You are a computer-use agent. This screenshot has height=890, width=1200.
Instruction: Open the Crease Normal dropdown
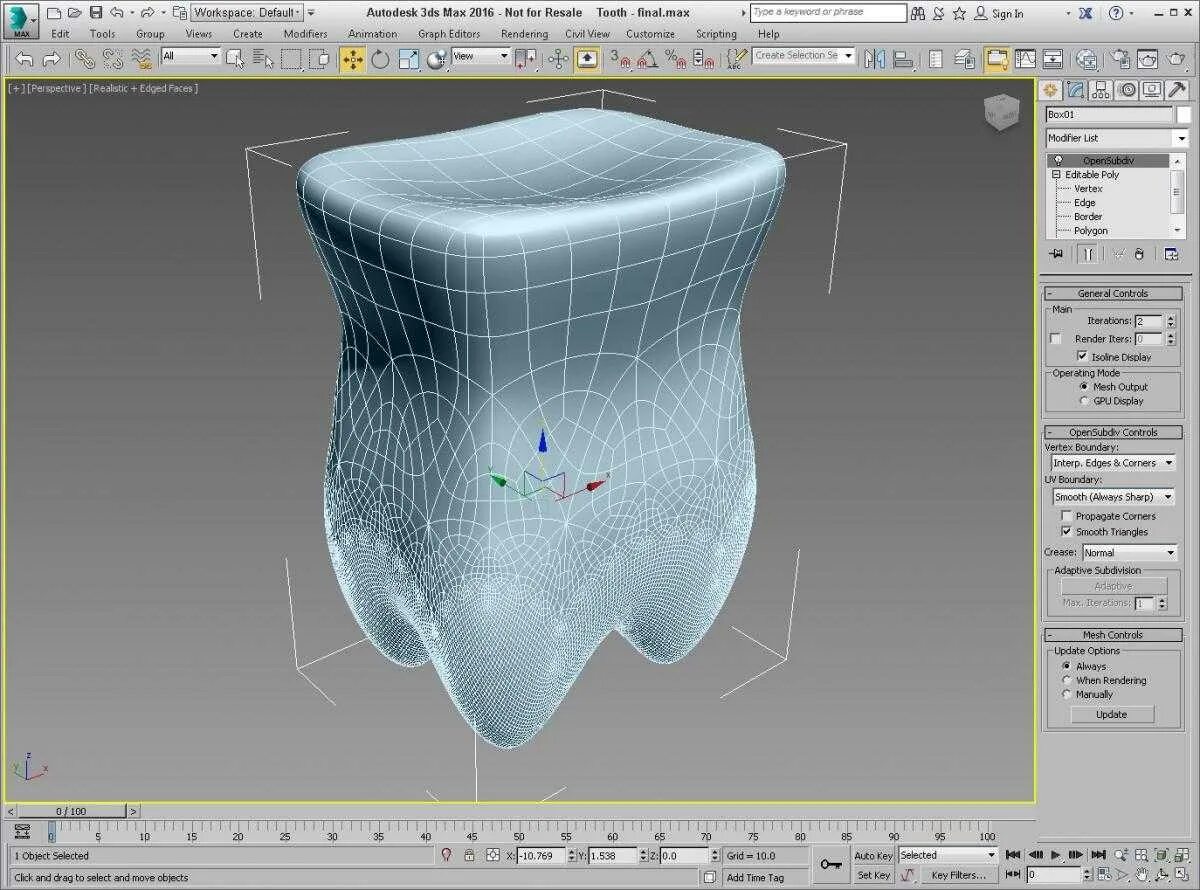pos(1129,553)
